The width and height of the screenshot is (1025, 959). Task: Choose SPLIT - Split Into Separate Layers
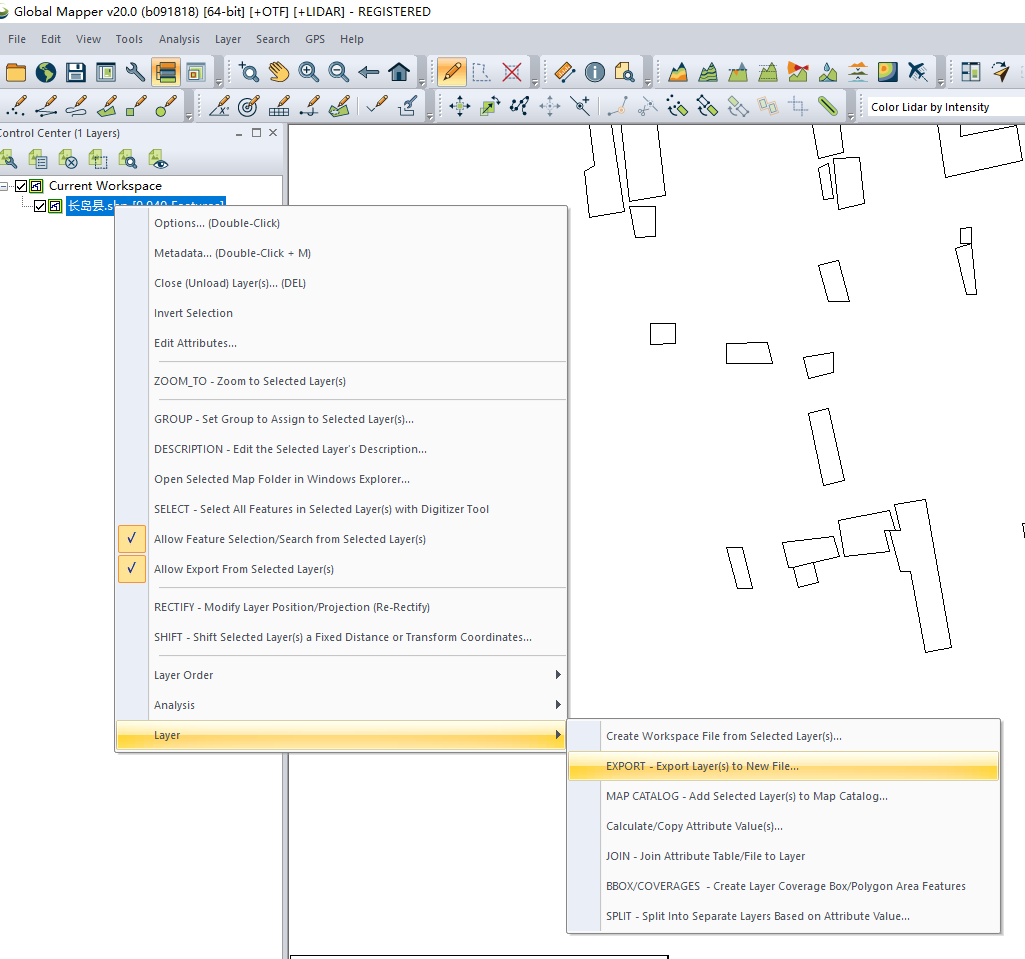tap(784, 917)
